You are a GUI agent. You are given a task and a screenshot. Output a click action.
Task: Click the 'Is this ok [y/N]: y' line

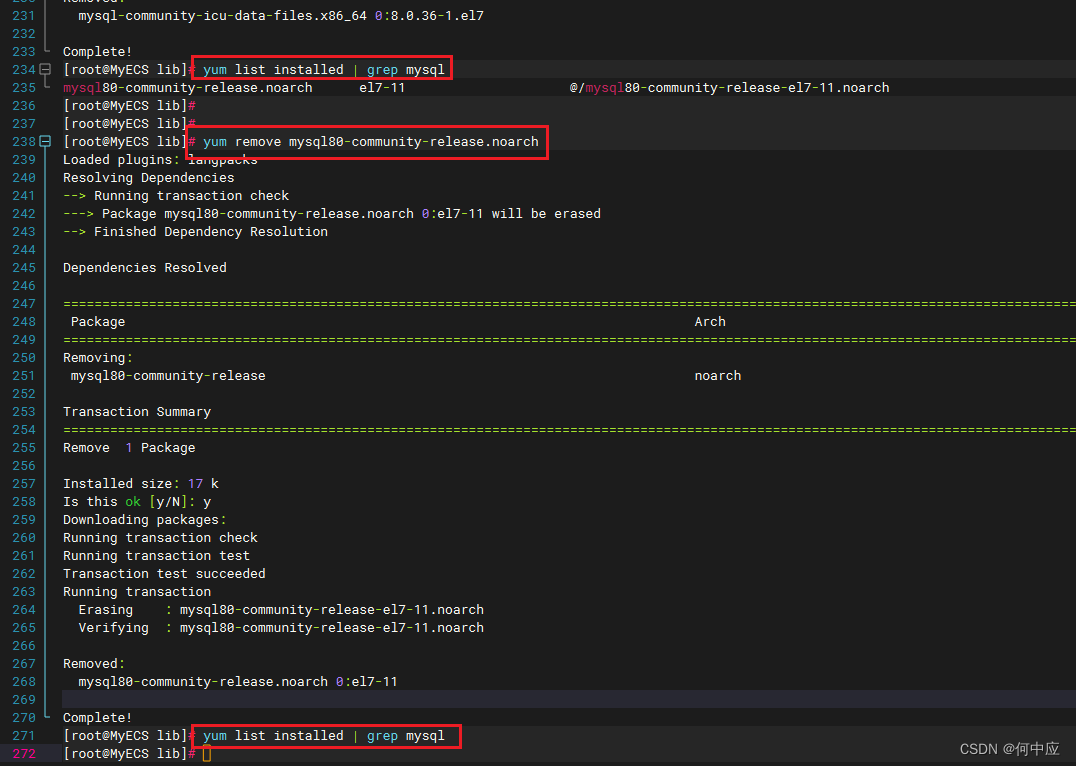(x=137, y=502)
